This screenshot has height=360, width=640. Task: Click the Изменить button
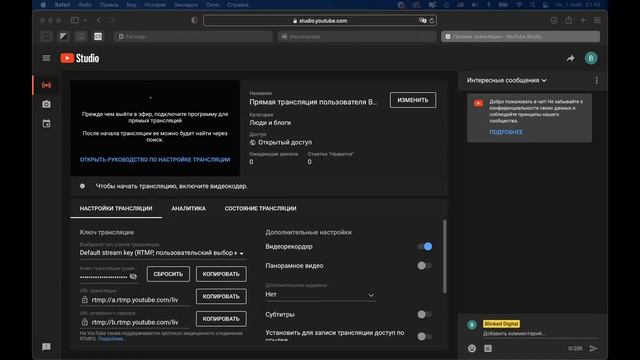coord(413,100)
